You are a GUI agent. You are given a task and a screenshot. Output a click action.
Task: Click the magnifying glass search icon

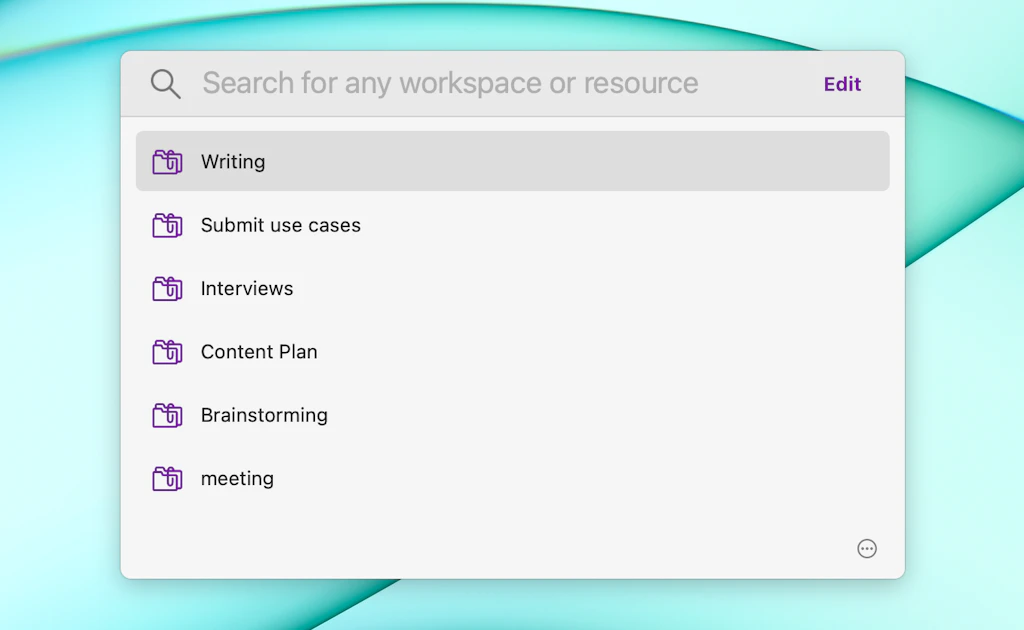click(166, 84)
